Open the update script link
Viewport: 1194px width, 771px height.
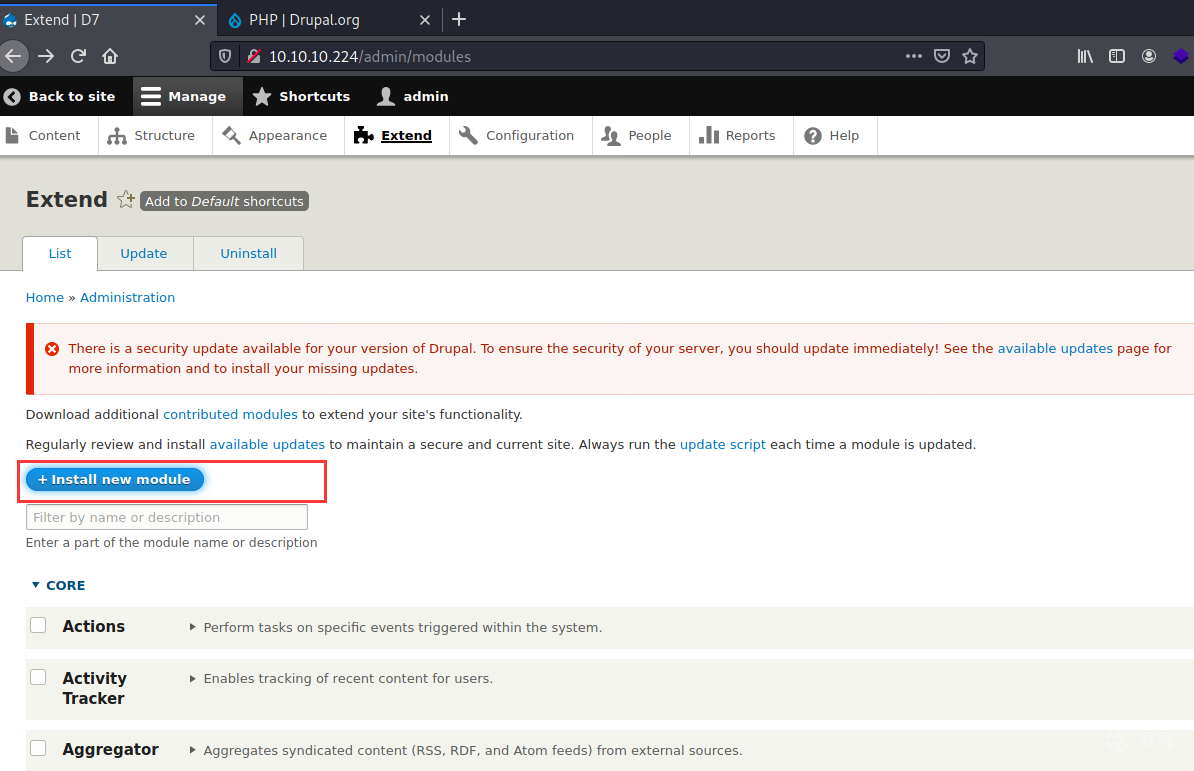[723, 444]
